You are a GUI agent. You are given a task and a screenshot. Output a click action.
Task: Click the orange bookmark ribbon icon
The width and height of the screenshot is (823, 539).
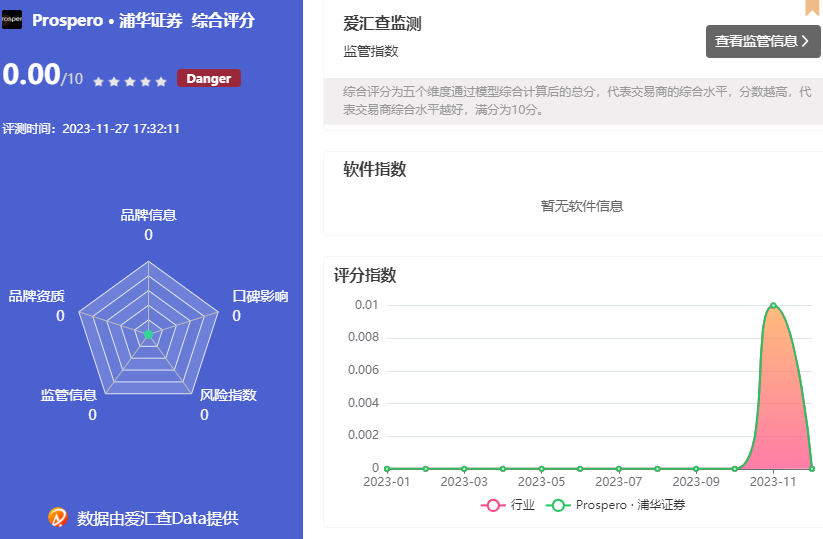pos(812,7)
